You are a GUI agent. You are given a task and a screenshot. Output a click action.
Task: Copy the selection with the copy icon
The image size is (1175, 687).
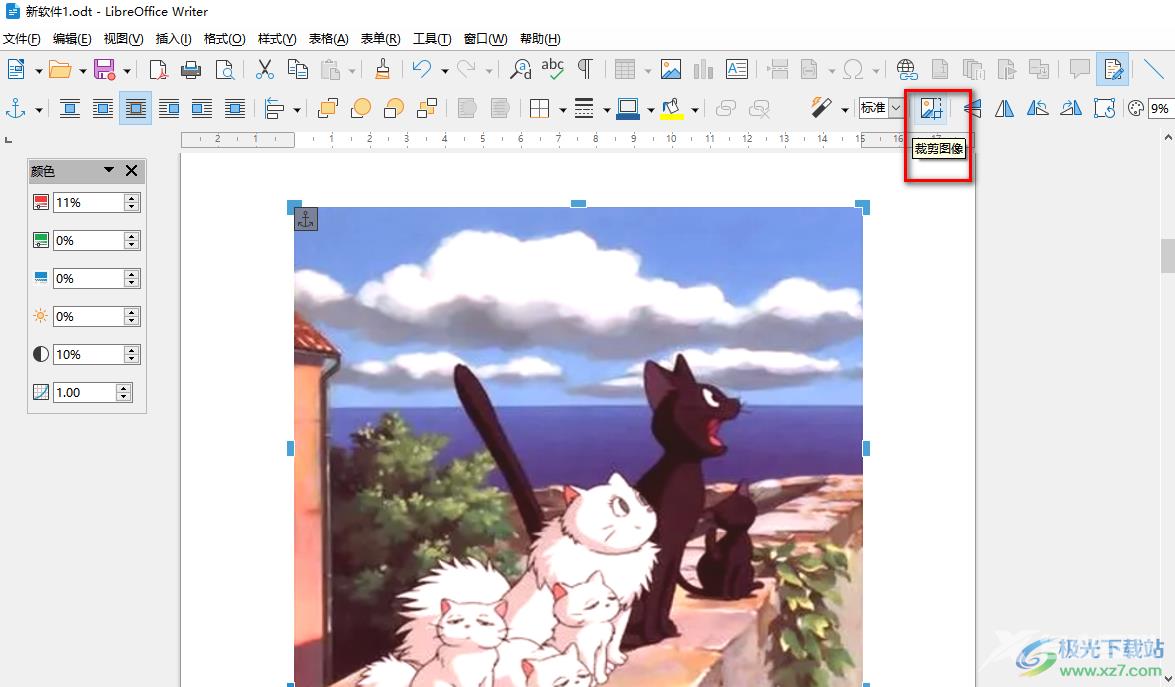click(297, 70)
